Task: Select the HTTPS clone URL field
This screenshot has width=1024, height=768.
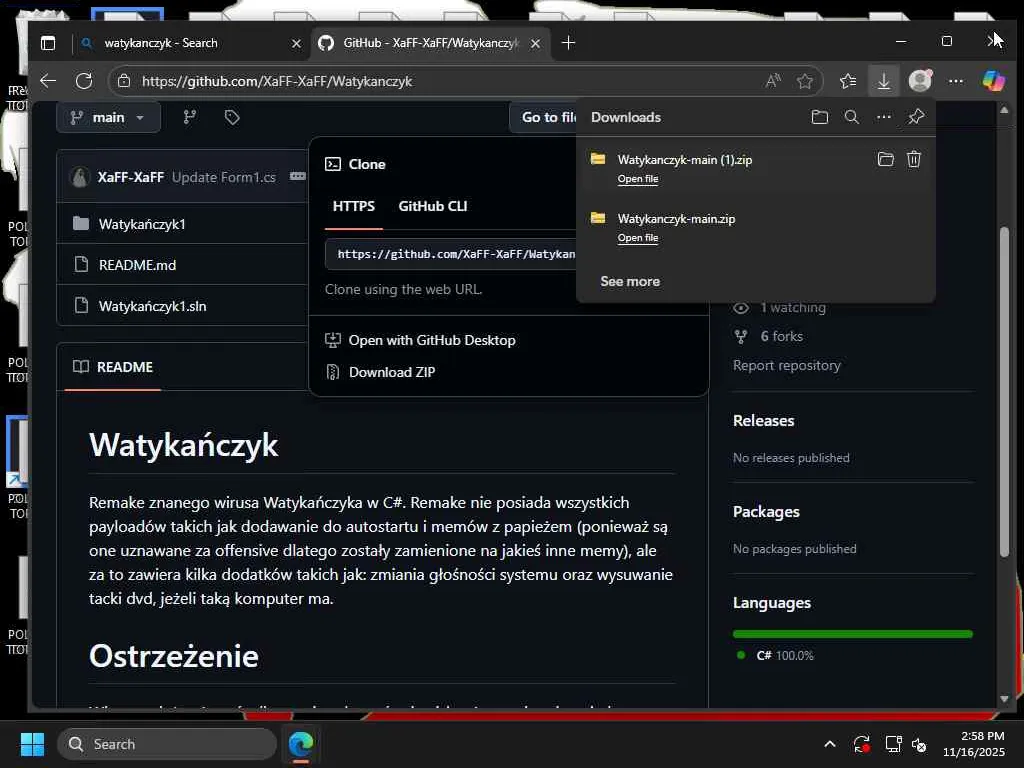Action: (x=451, y=254)
